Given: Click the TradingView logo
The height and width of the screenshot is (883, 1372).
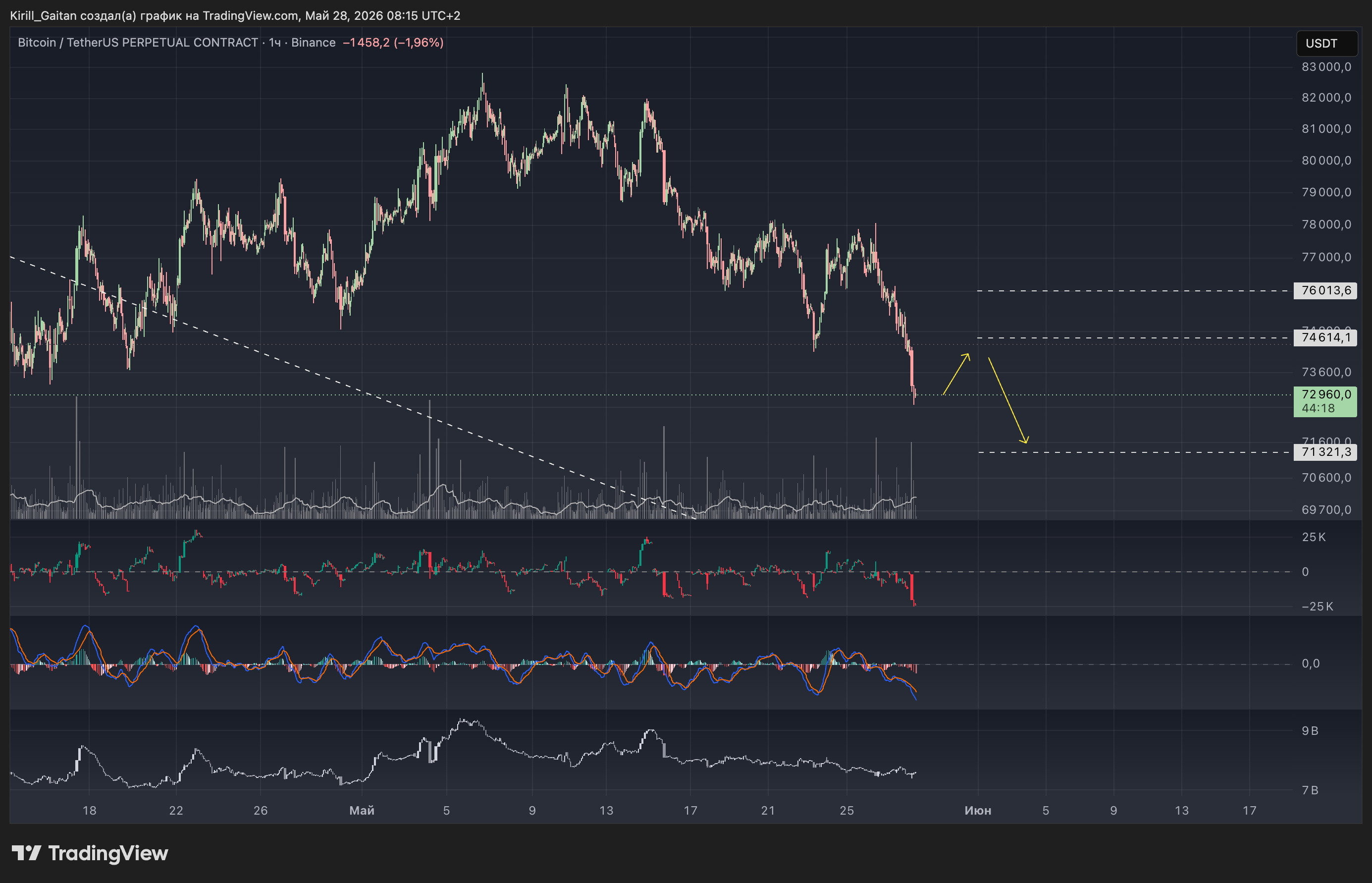Looking at the screenshot, I should pyautogui.click(x=90, y=853).
